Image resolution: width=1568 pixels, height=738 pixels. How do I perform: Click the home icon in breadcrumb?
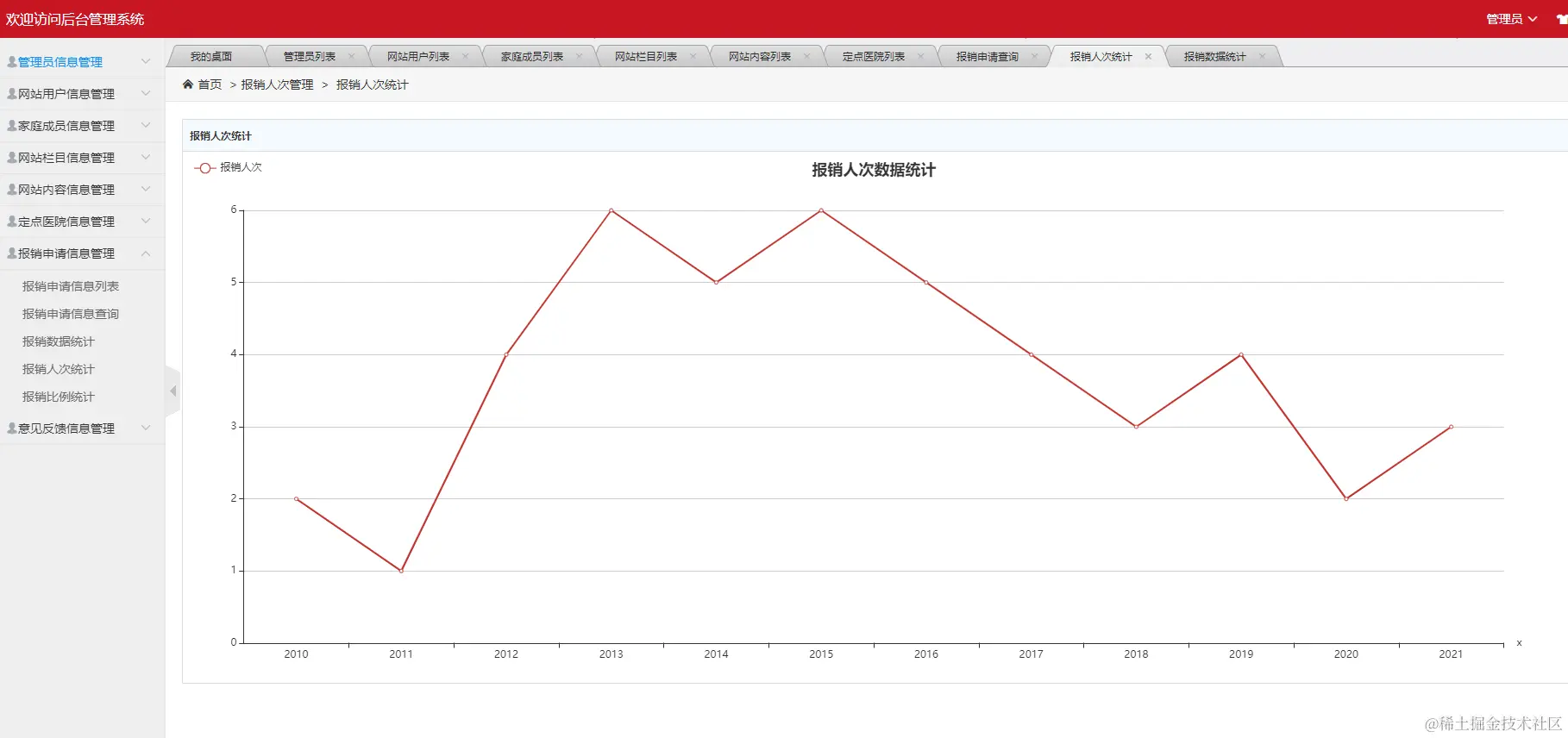pos(188,84)
